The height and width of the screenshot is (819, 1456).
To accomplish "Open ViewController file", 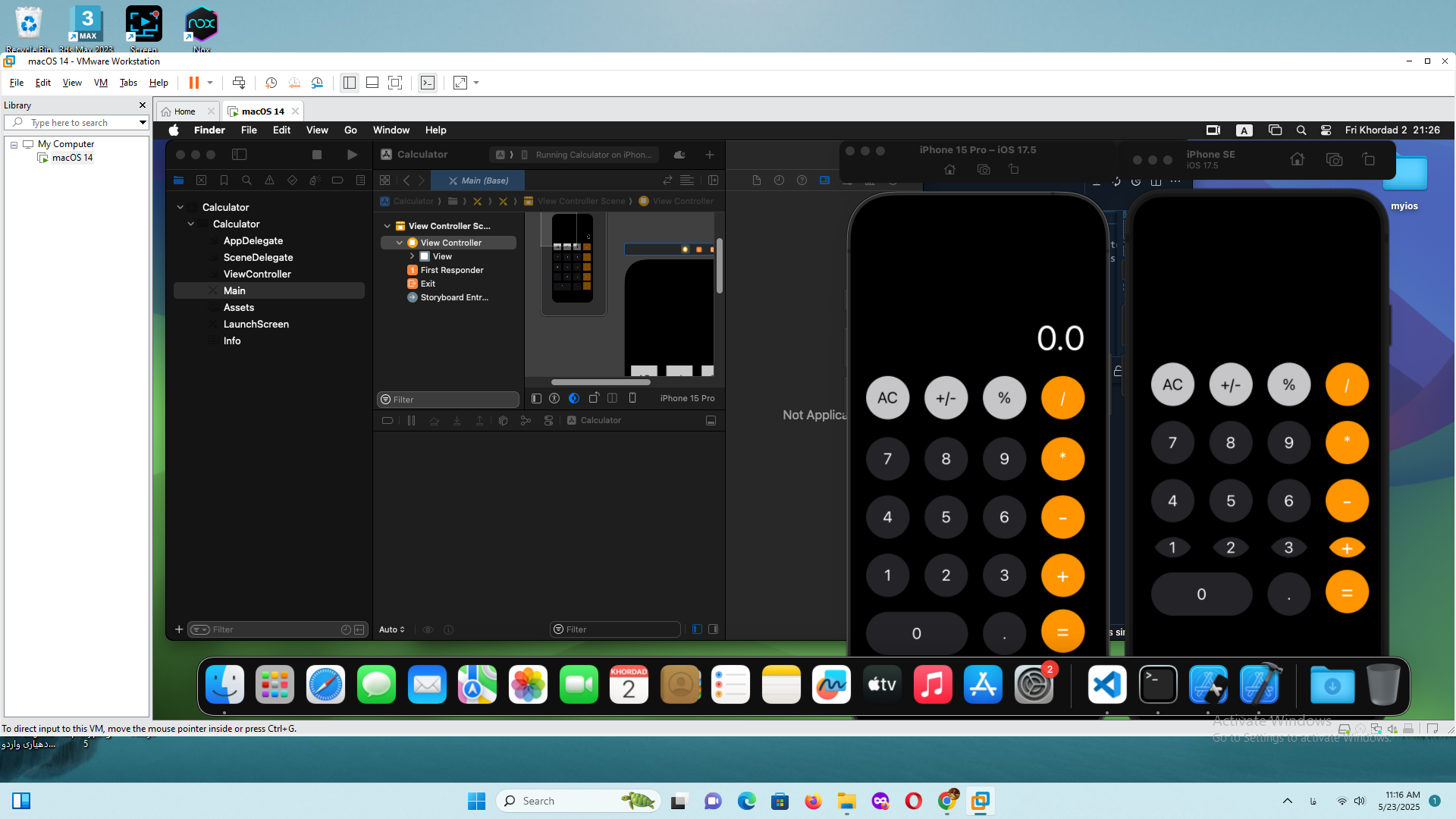I will tap(257, 274).
